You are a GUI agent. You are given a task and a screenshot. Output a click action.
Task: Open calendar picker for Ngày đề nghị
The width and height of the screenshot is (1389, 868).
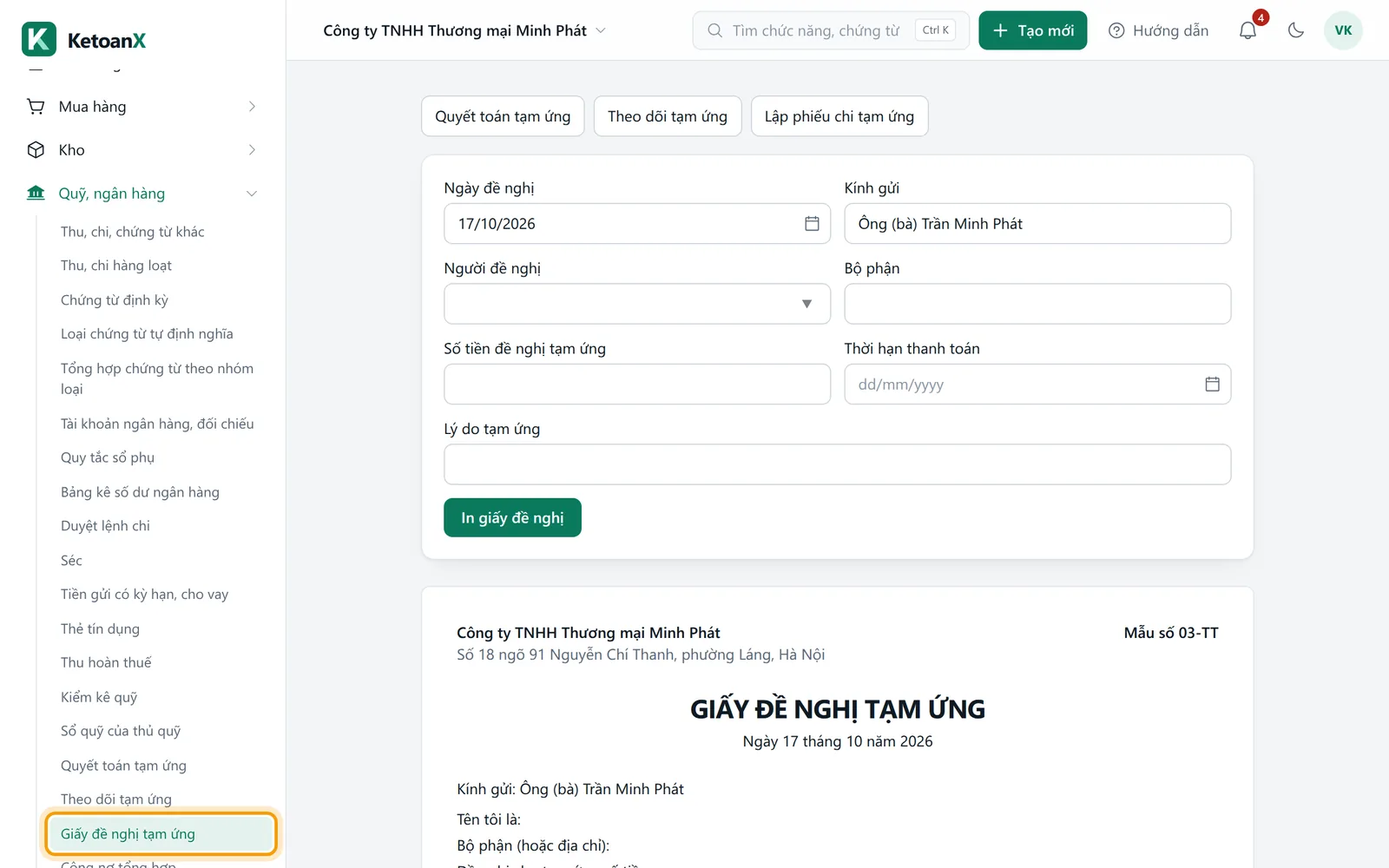812,224
